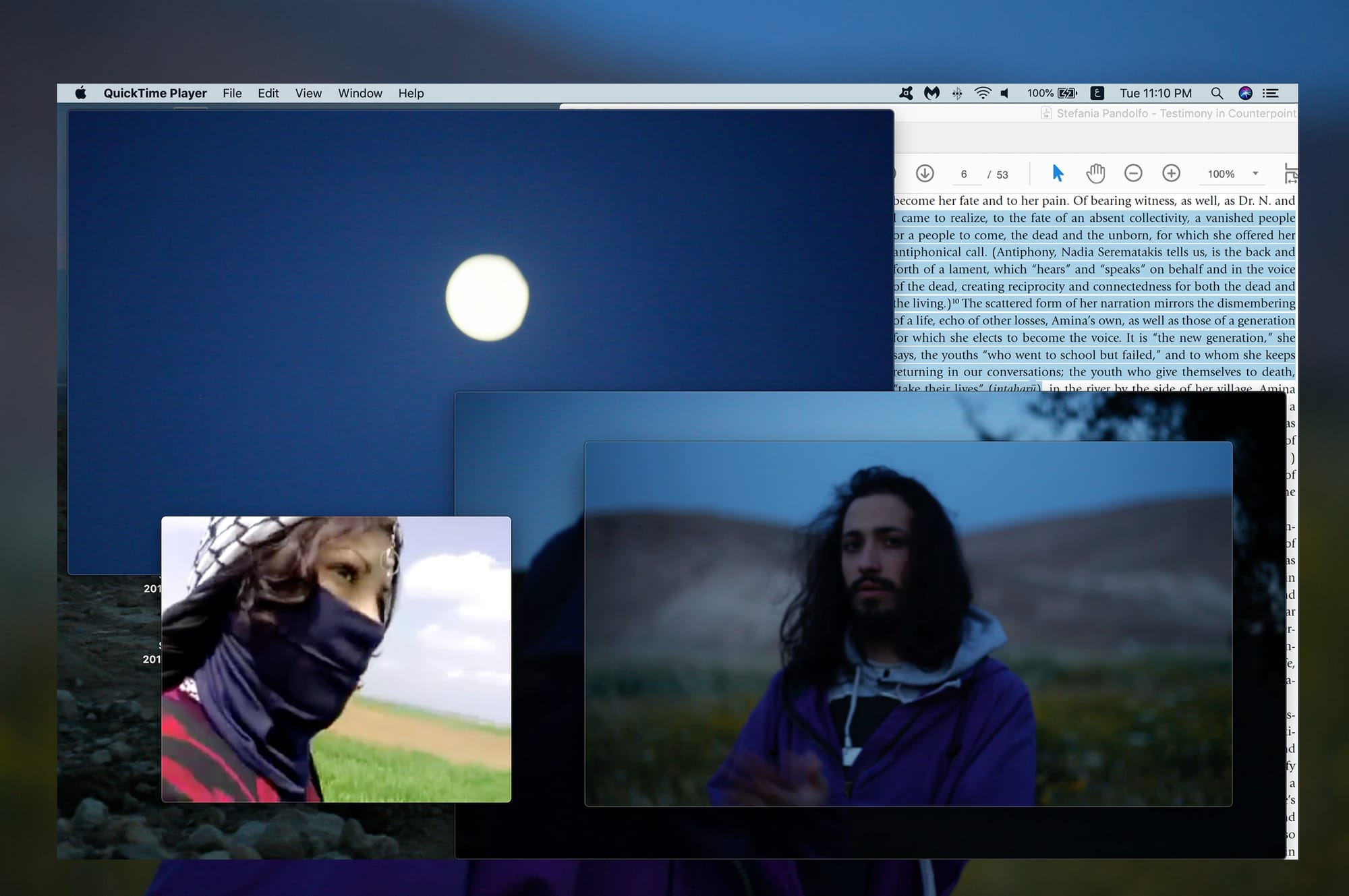The width and height of the screenshot is (1349, 896).
Task: Click the veiled woman video window
Action: click(x=336, y=659)
